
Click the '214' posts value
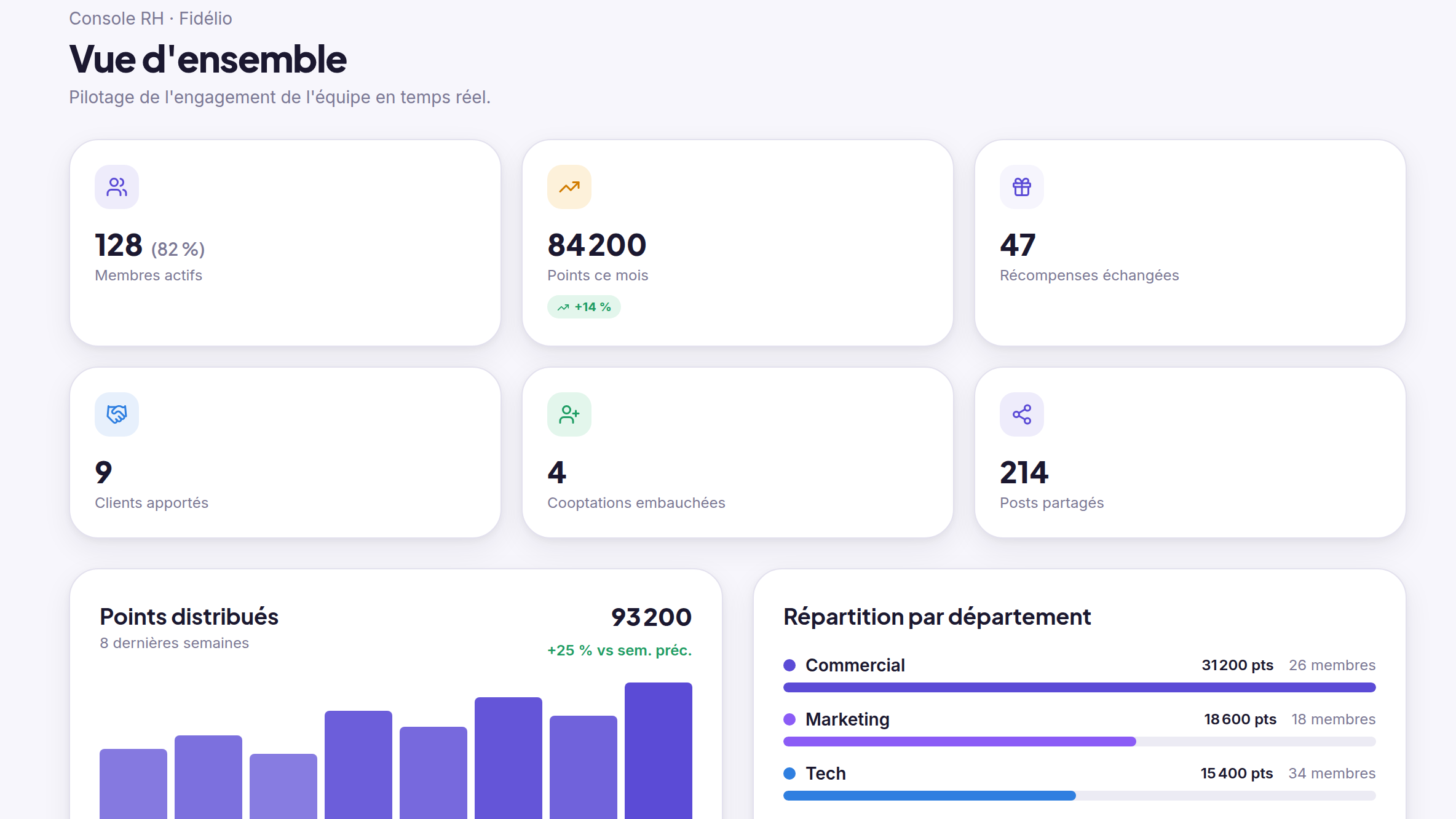coord(1024,473)
